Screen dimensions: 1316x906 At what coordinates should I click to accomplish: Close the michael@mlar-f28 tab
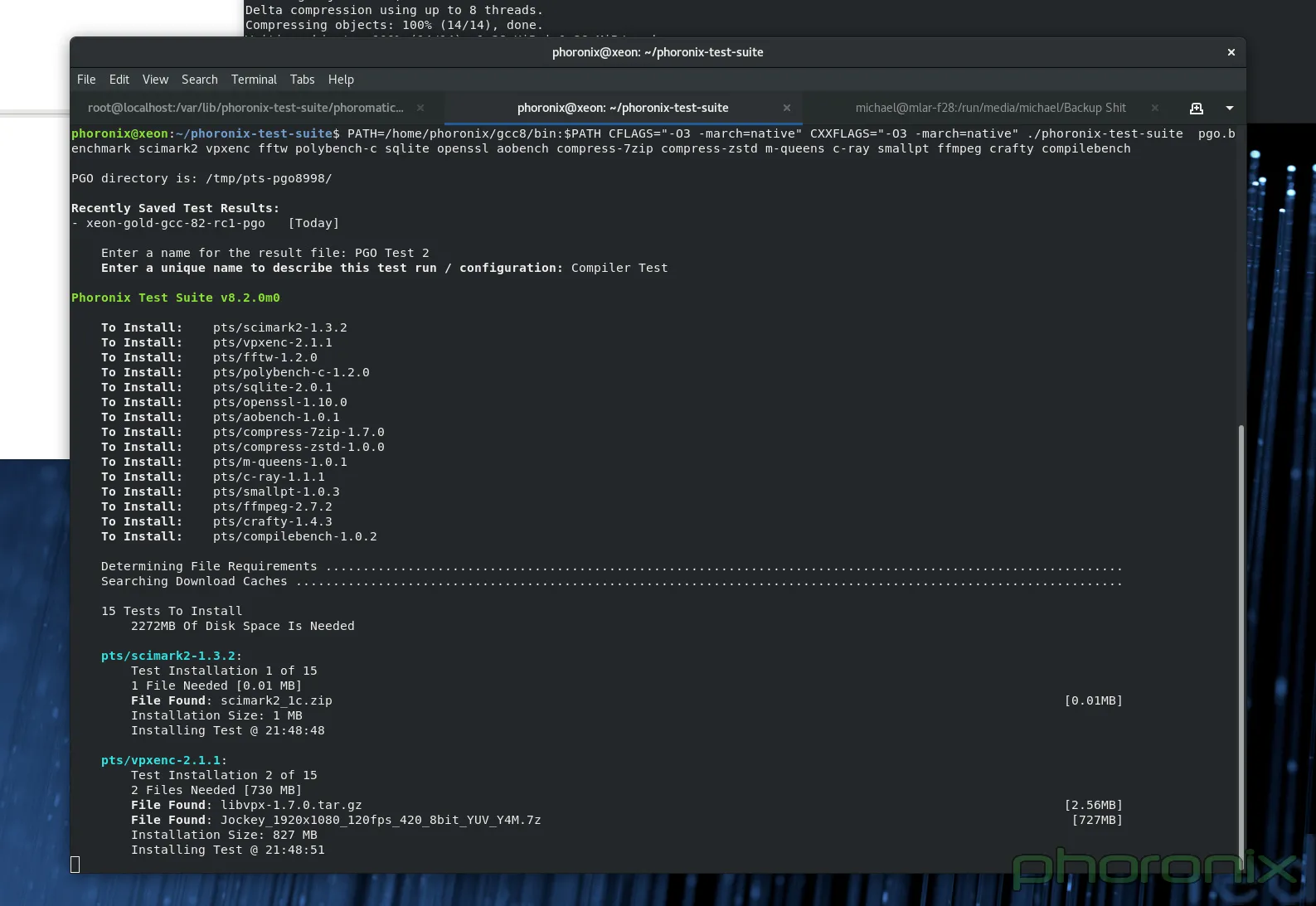tap(1154, 108)
